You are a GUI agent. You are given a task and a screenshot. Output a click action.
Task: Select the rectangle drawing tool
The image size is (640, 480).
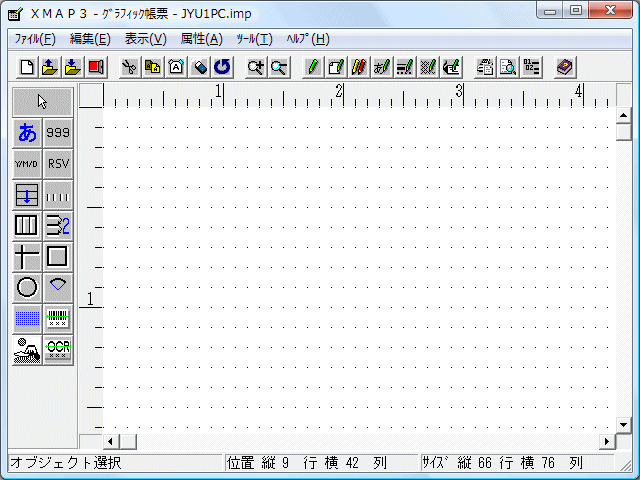(58, 257)
